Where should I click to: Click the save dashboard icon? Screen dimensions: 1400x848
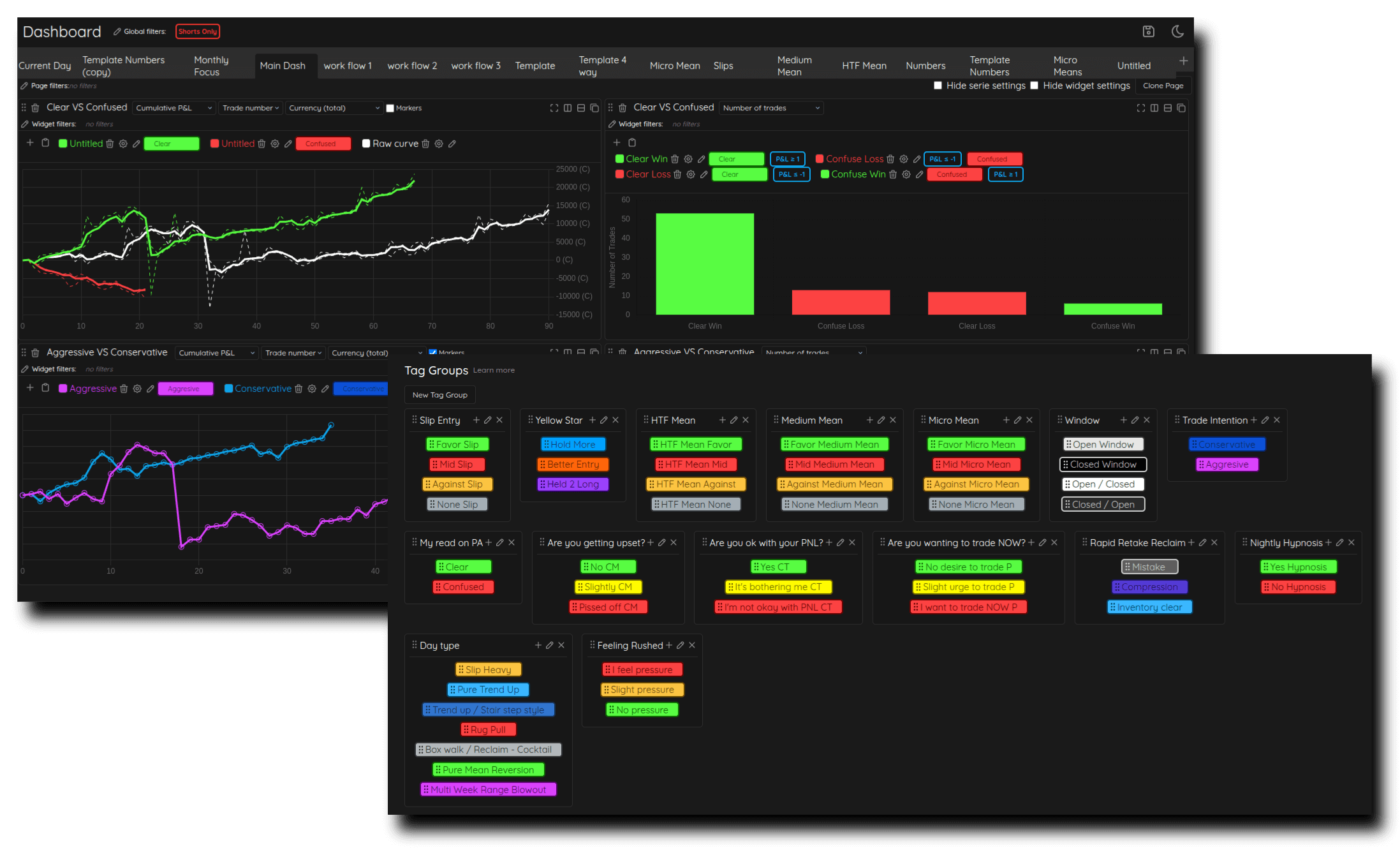coord(1148,31)
